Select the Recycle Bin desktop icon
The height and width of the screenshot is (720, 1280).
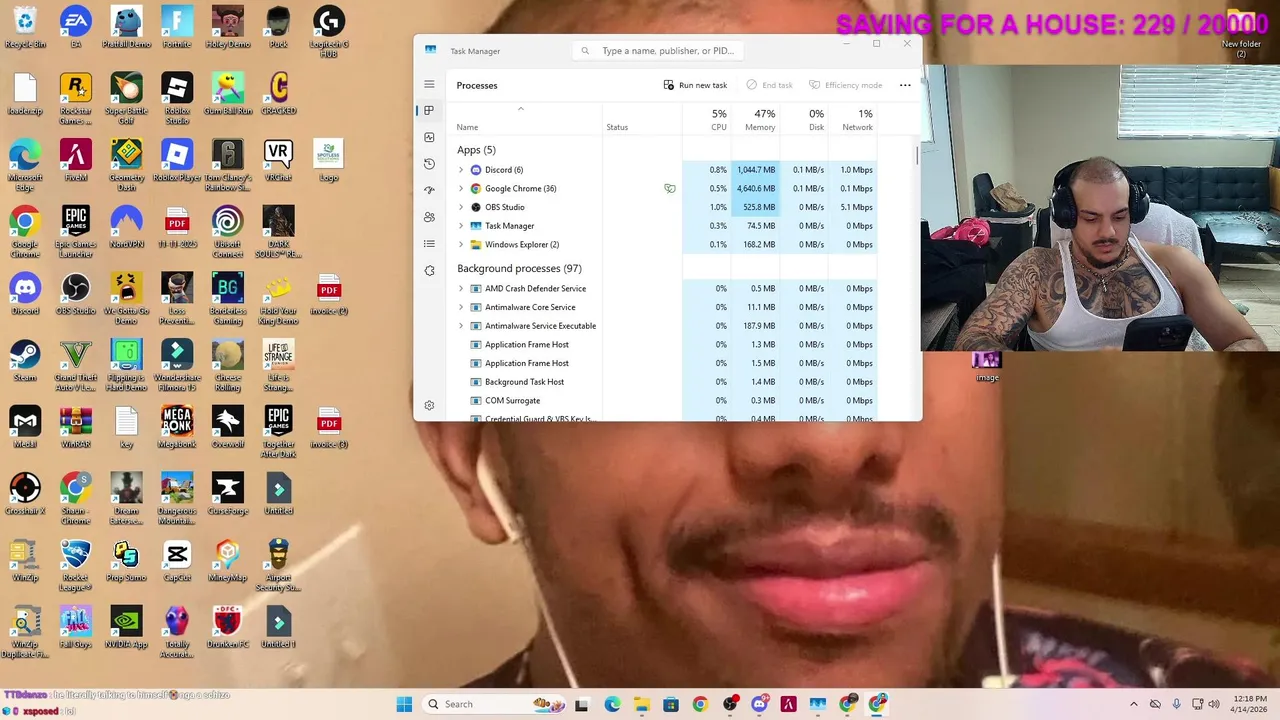(25, 27)
